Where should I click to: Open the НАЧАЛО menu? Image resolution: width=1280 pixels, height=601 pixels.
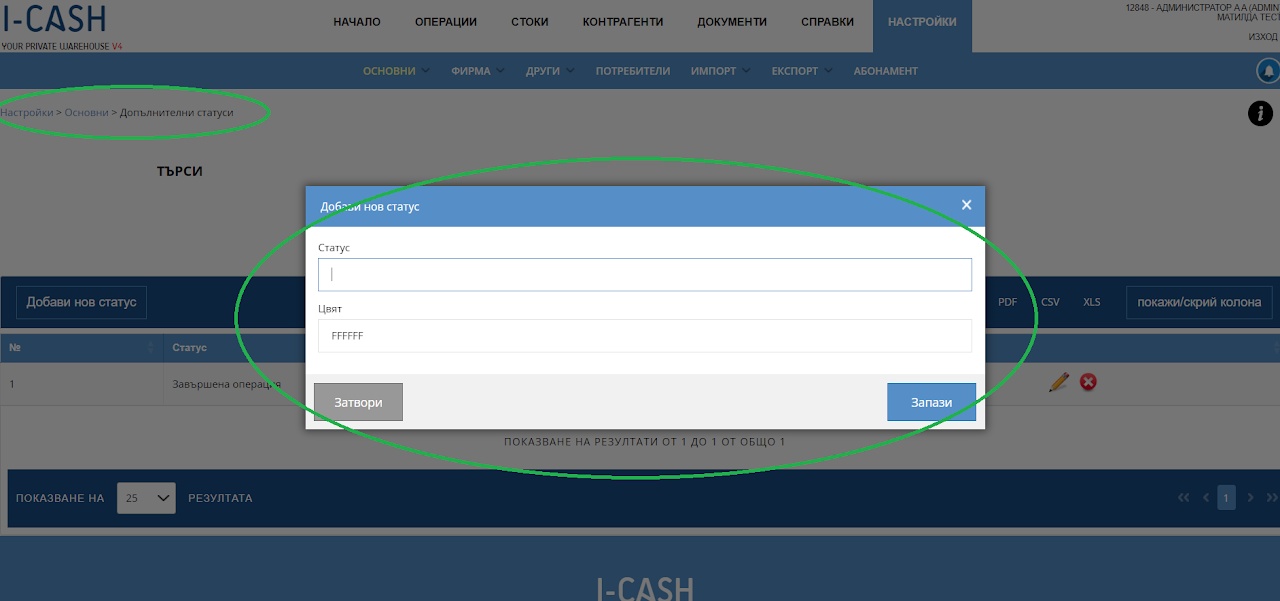pos(357,22)
